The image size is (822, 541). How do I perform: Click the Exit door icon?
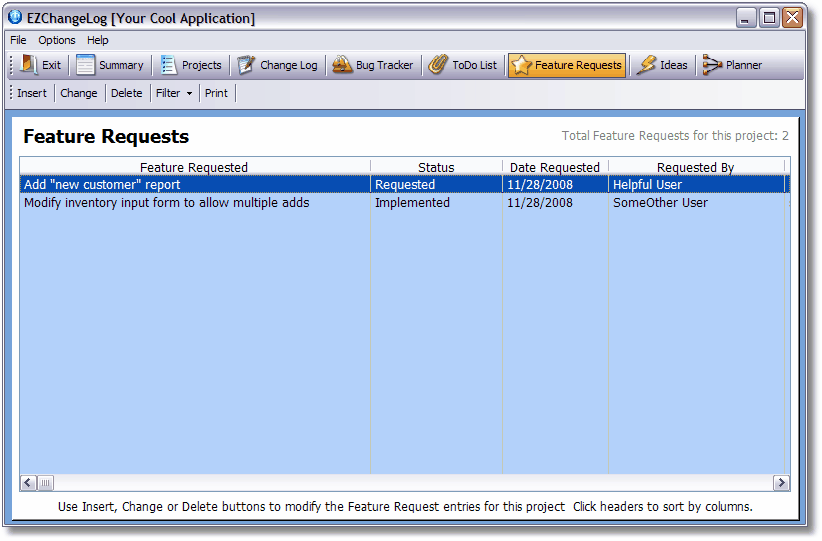28,65
